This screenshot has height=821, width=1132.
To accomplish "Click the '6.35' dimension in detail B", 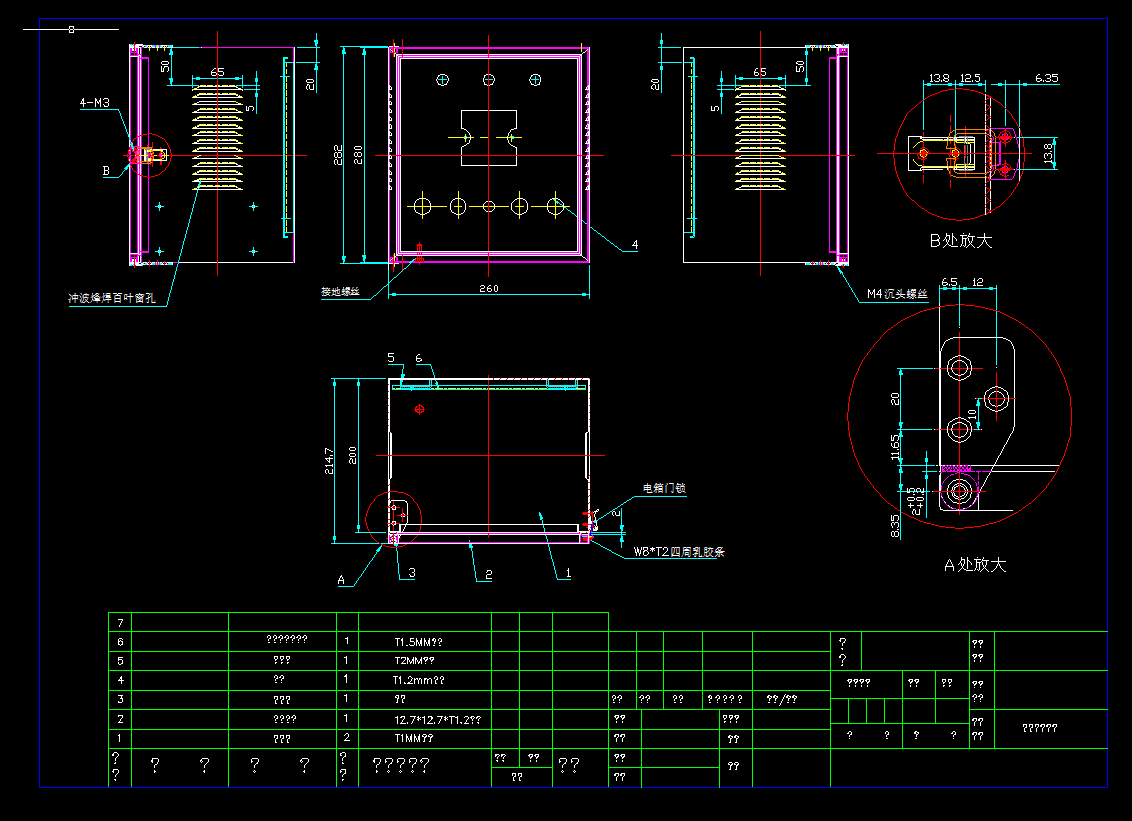I will point(1046,78).
